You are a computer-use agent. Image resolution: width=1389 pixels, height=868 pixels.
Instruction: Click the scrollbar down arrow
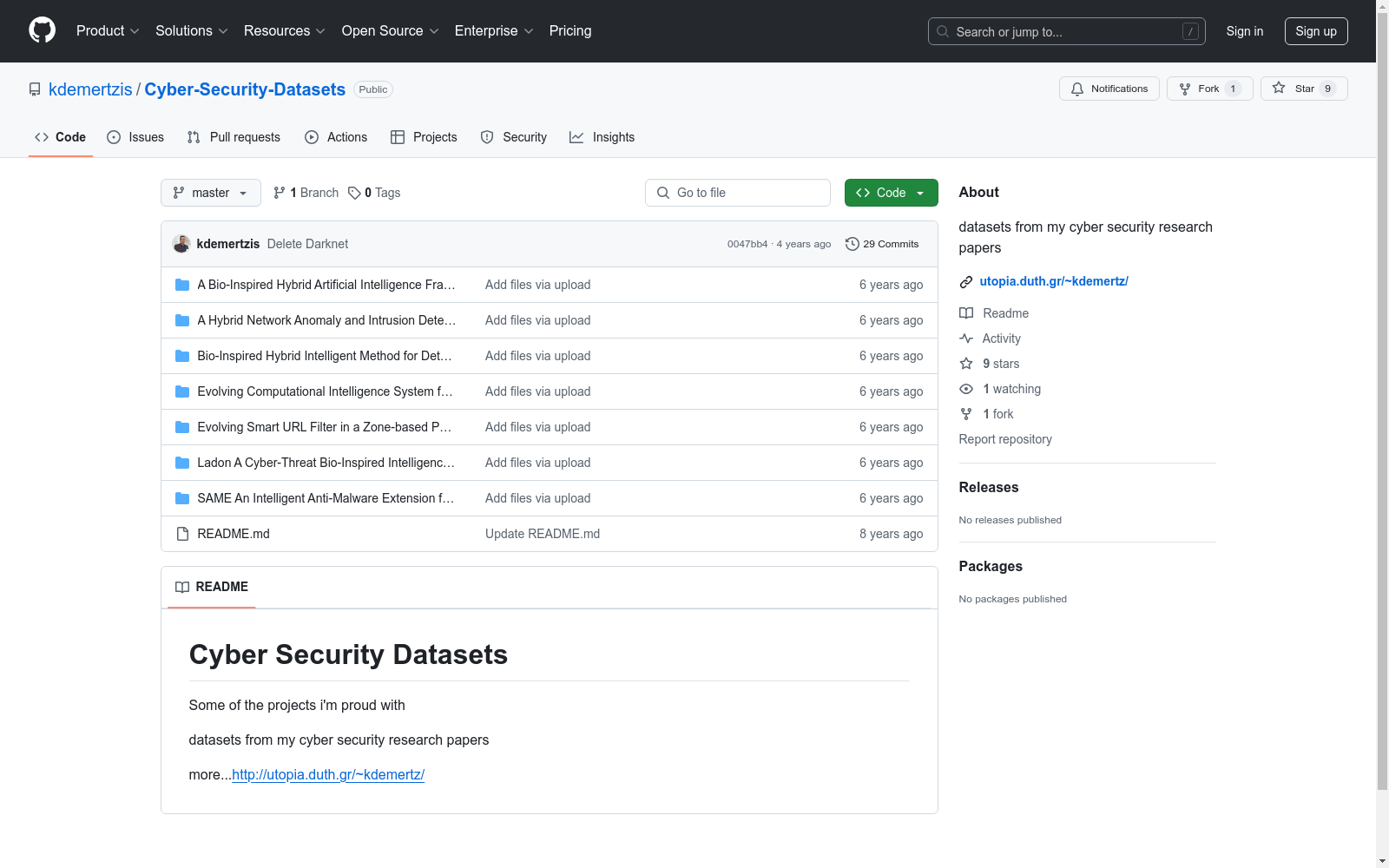(1382, 861)
